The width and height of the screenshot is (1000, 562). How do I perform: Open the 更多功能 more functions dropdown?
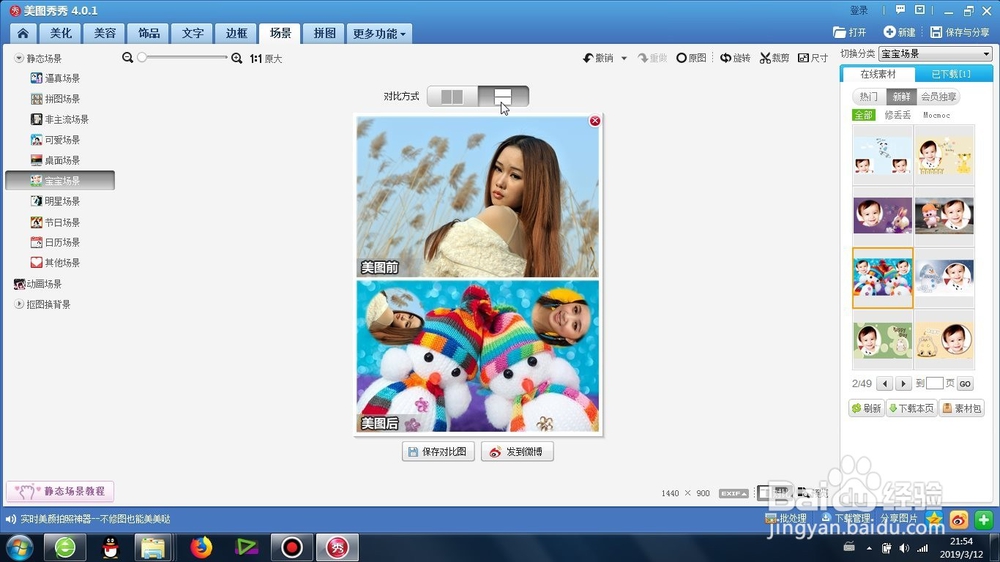379,33
